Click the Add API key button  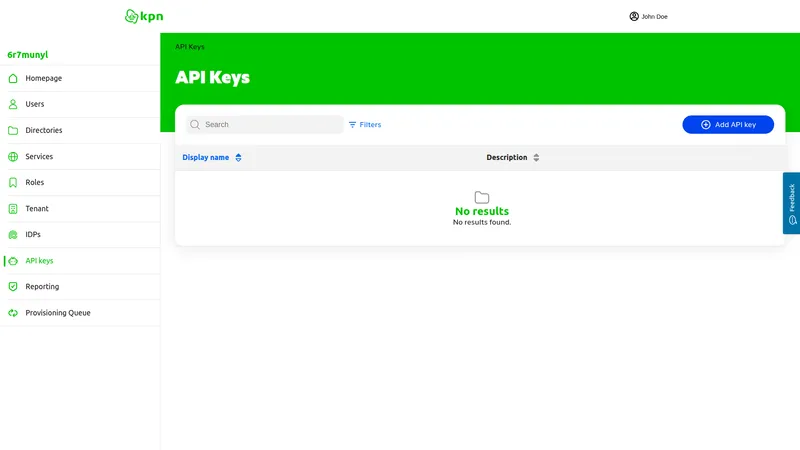coord(728,124)
